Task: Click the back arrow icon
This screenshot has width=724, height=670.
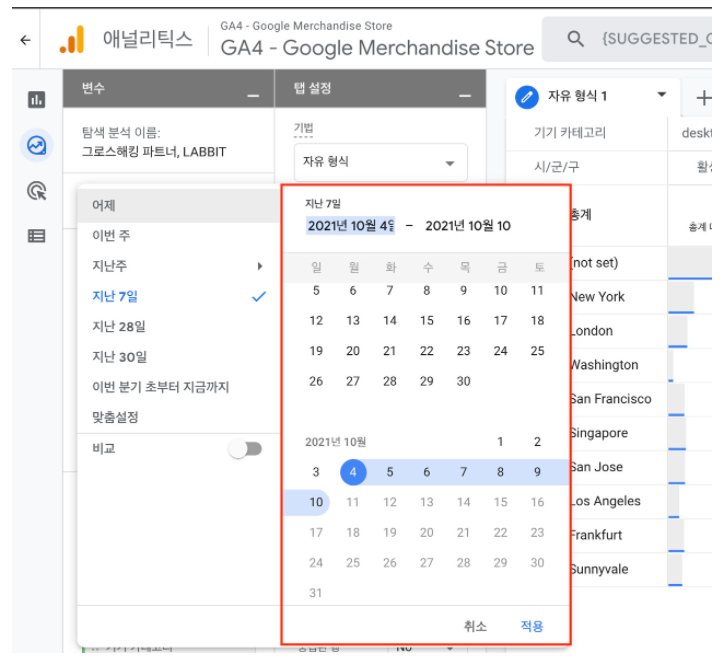Action: pyautogui.click(x=25, y=40)
